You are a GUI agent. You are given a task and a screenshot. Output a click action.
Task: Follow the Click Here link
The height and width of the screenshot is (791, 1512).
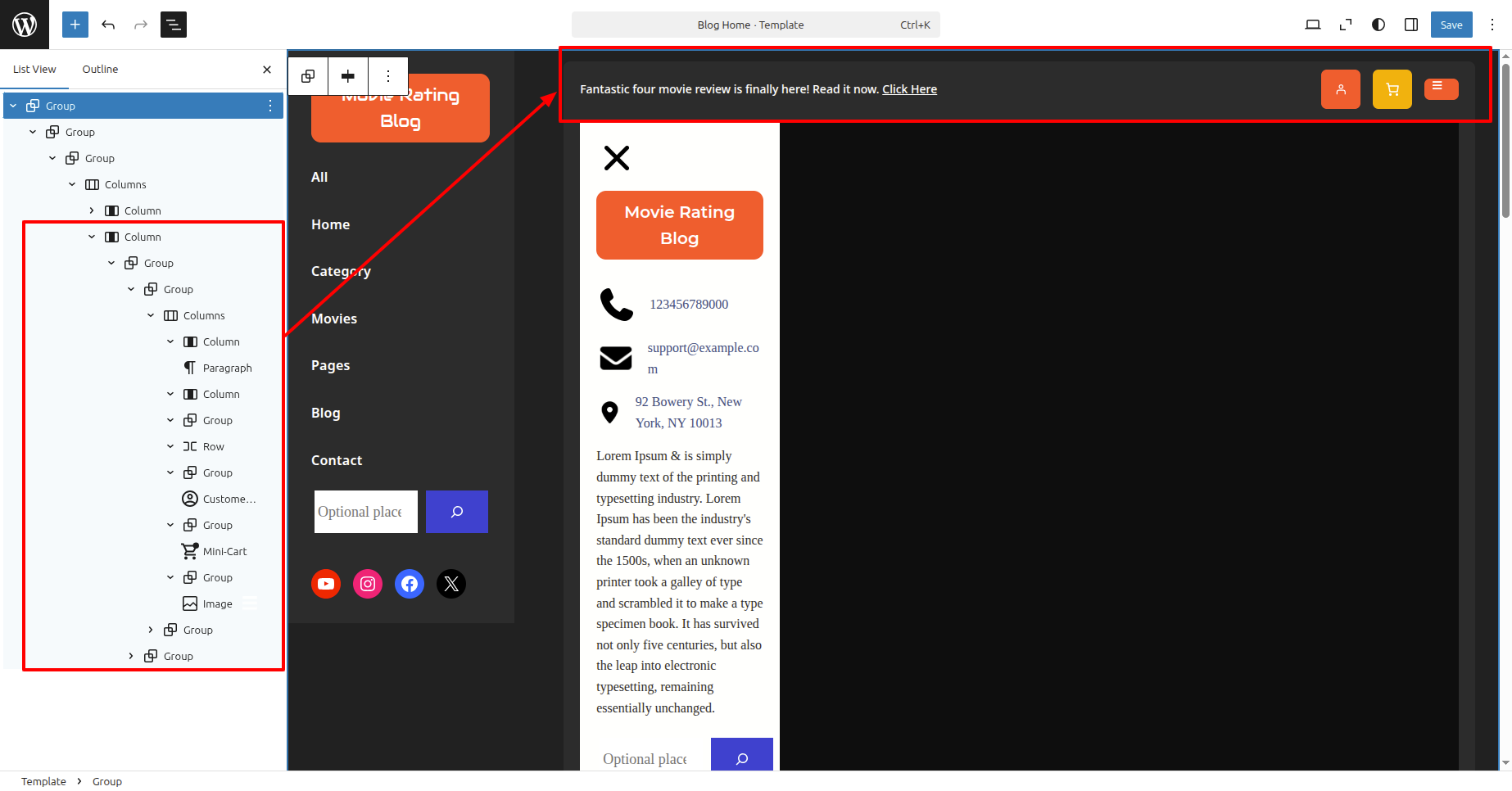(909, 89)
